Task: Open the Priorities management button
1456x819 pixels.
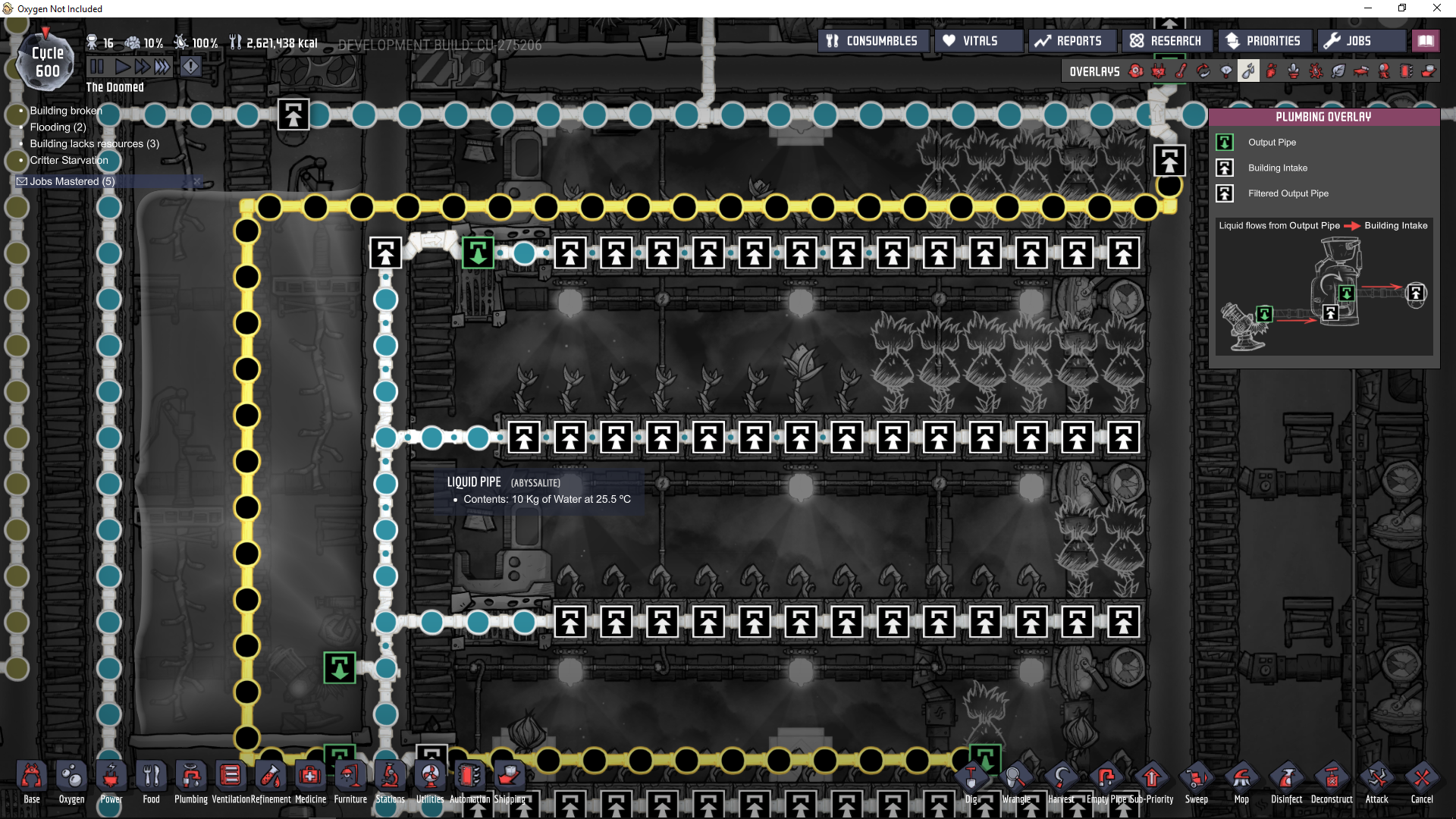Action: click(1263, 41)
